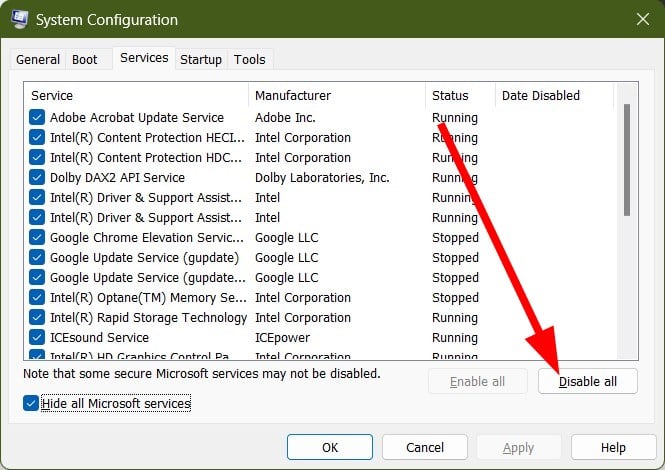Select the Google Update Service (gupdate) name
The image size is (665, 470).
144,257
